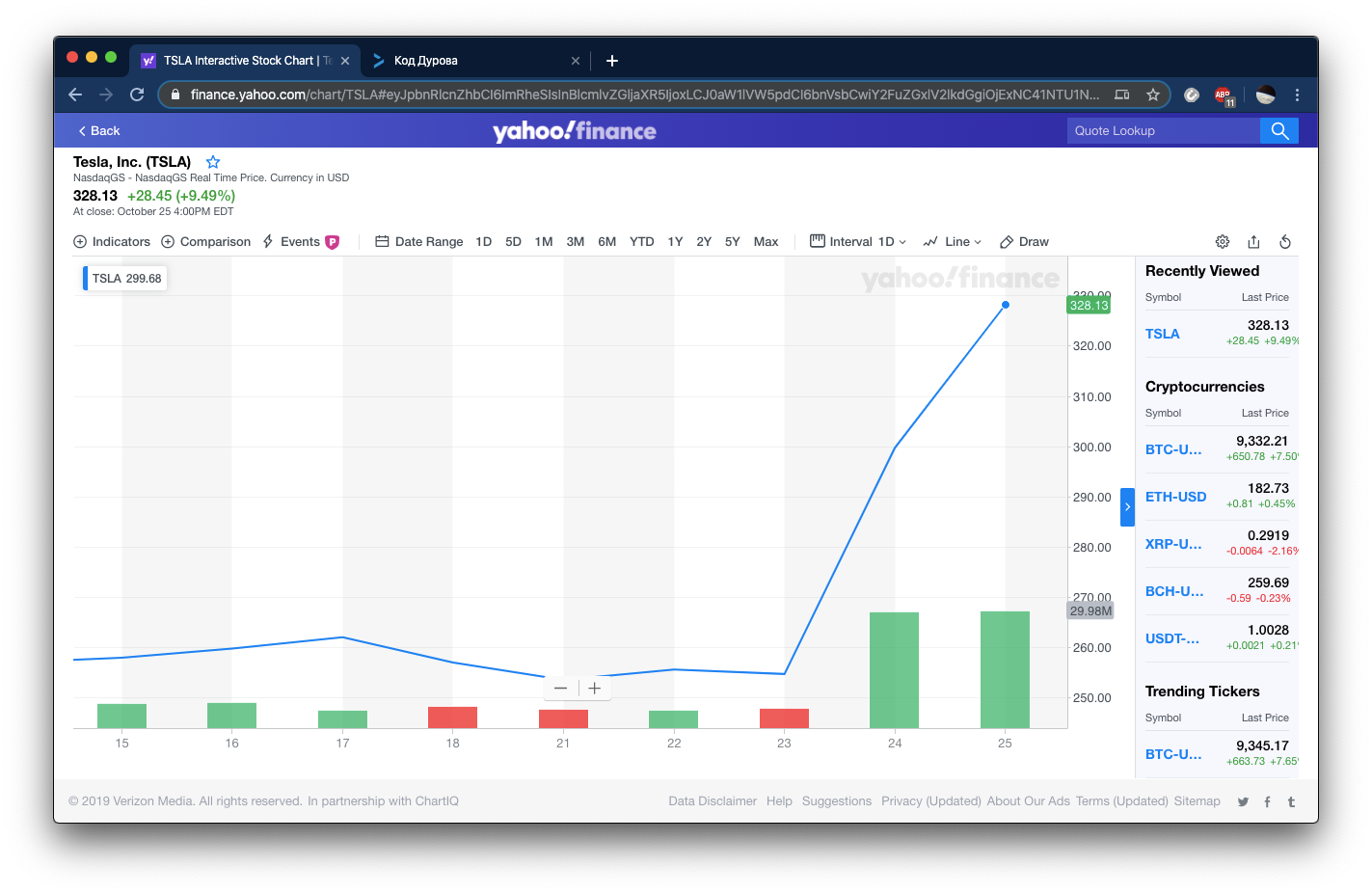Open the Interval 1D dropdown
This screenshot has width=1372, height=894.
point(858,242)
